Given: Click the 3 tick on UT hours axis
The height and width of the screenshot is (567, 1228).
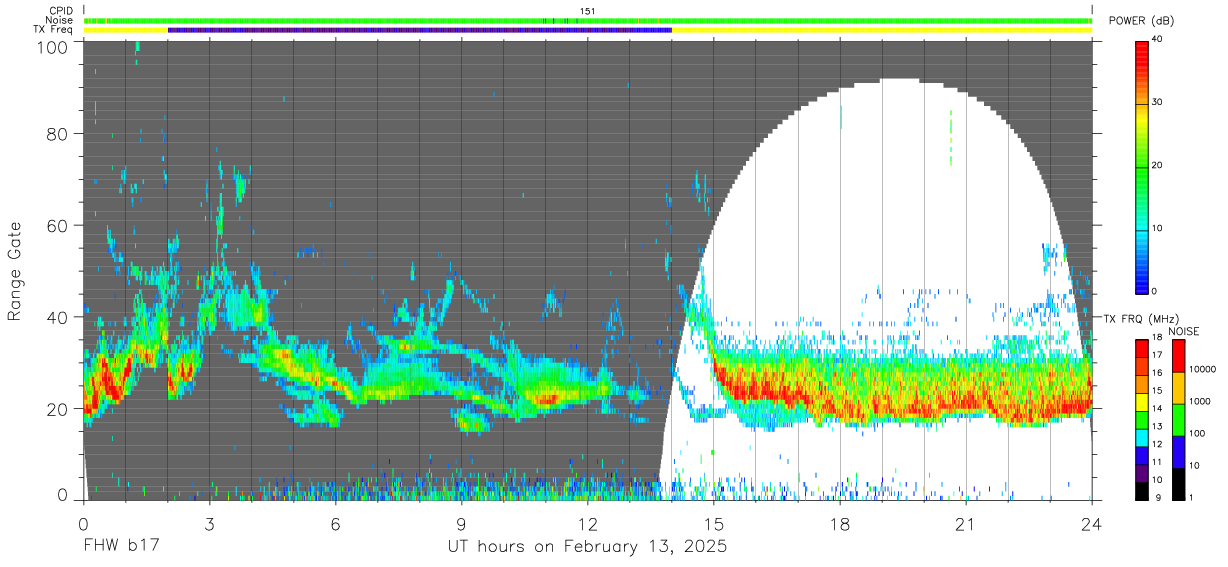Looking at the screenshot, I should point(210,523).
